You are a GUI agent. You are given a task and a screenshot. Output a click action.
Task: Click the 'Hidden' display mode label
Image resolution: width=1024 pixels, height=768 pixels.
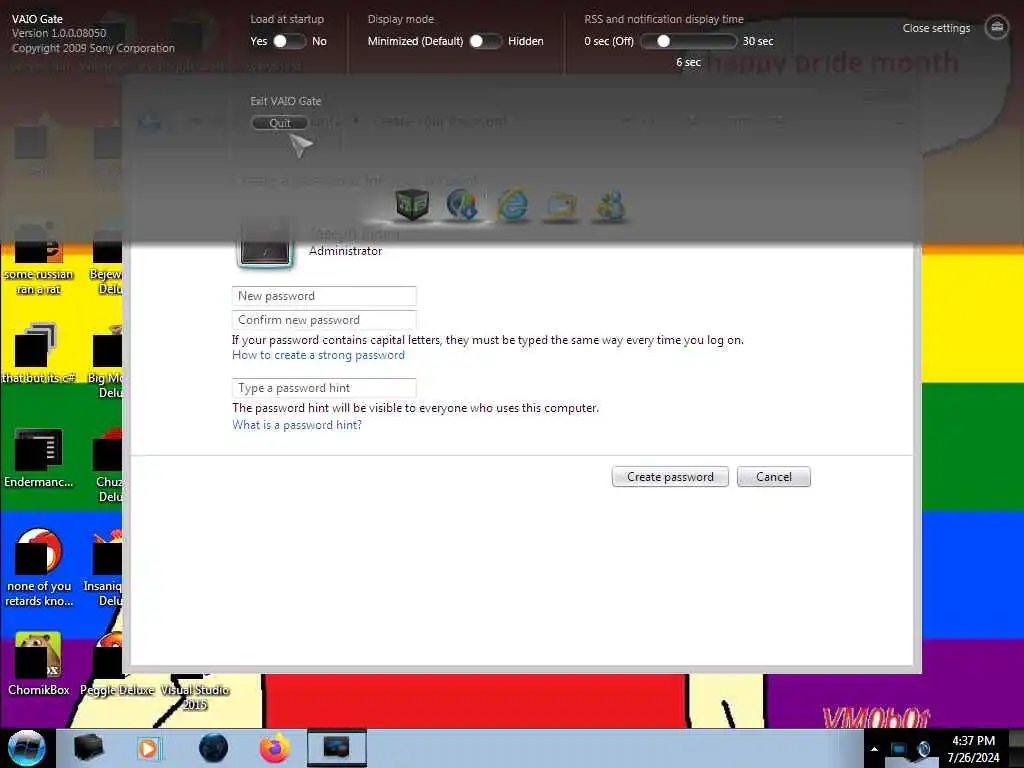tap(526, 41)
